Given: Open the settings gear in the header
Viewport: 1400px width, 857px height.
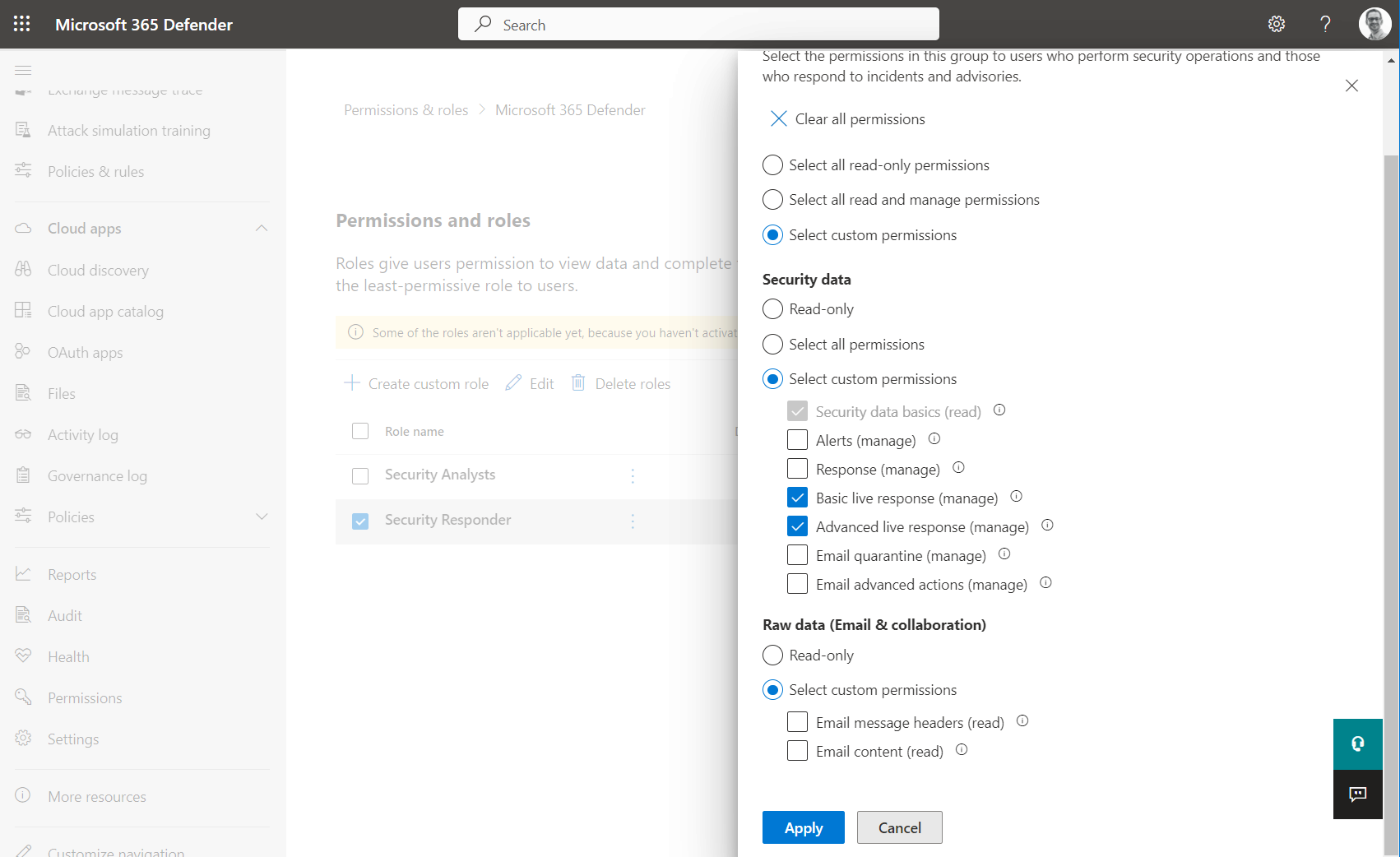Looking at the screenshot, I should [x=1277, y=24].
